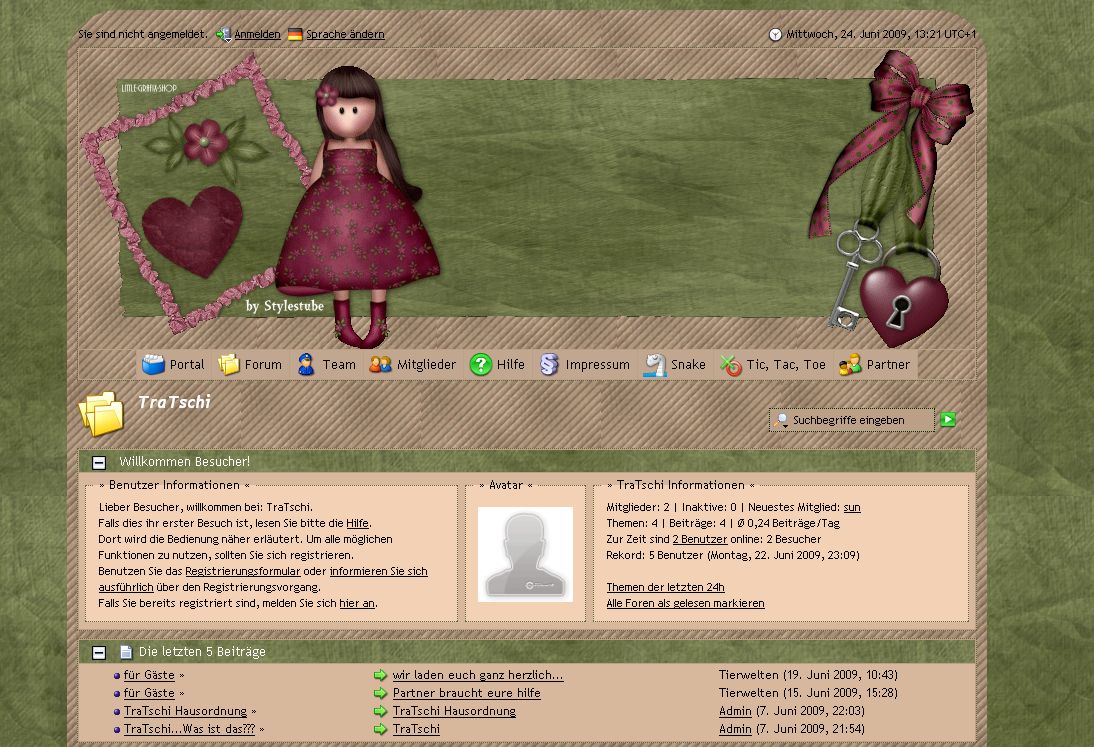Open the Registrierungsformular link

242,572
